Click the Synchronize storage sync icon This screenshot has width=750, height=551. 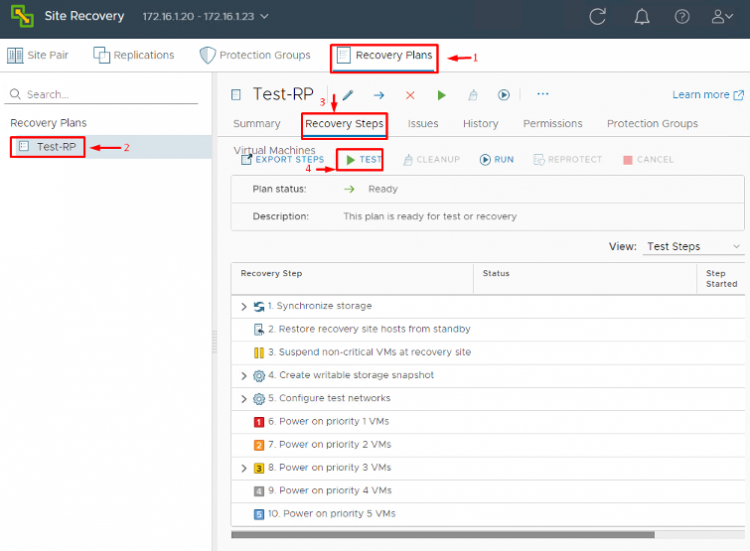(x=259, y=307)
